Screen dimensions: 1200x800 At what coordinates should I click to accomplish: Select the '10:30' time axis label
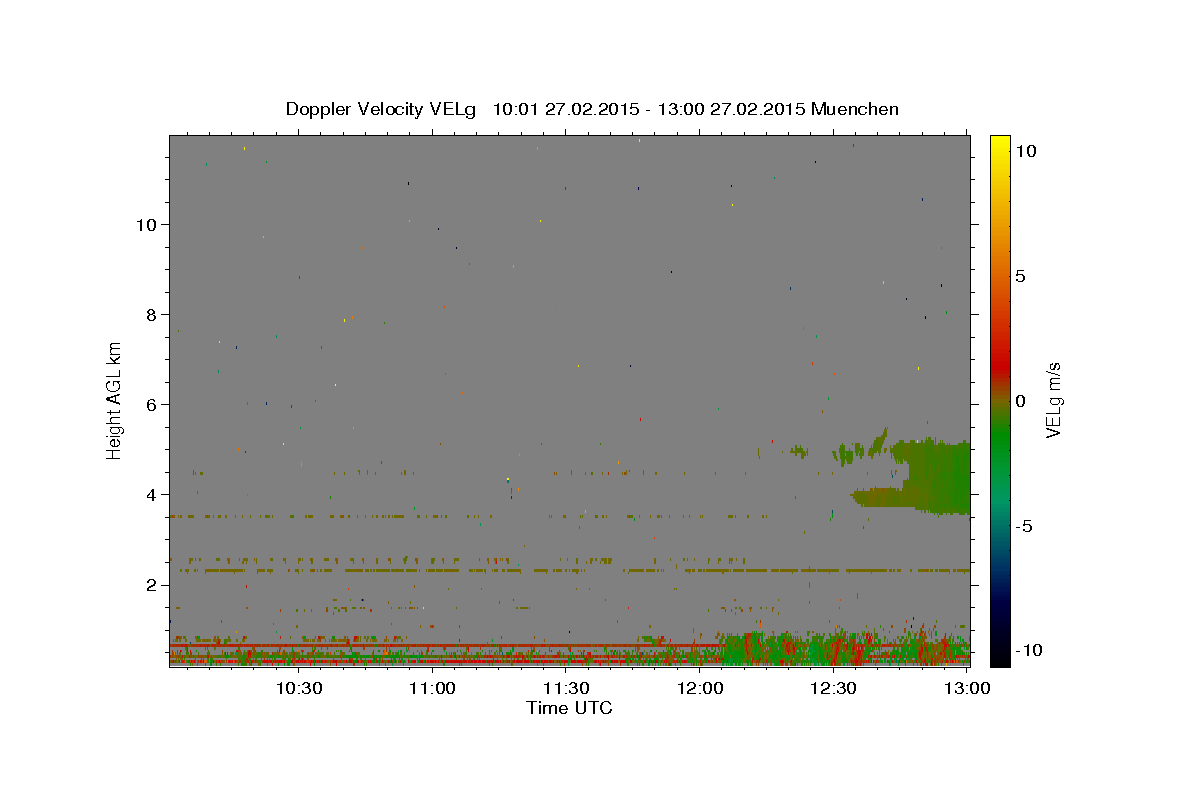pyautogui.click(x=299, y=688)
